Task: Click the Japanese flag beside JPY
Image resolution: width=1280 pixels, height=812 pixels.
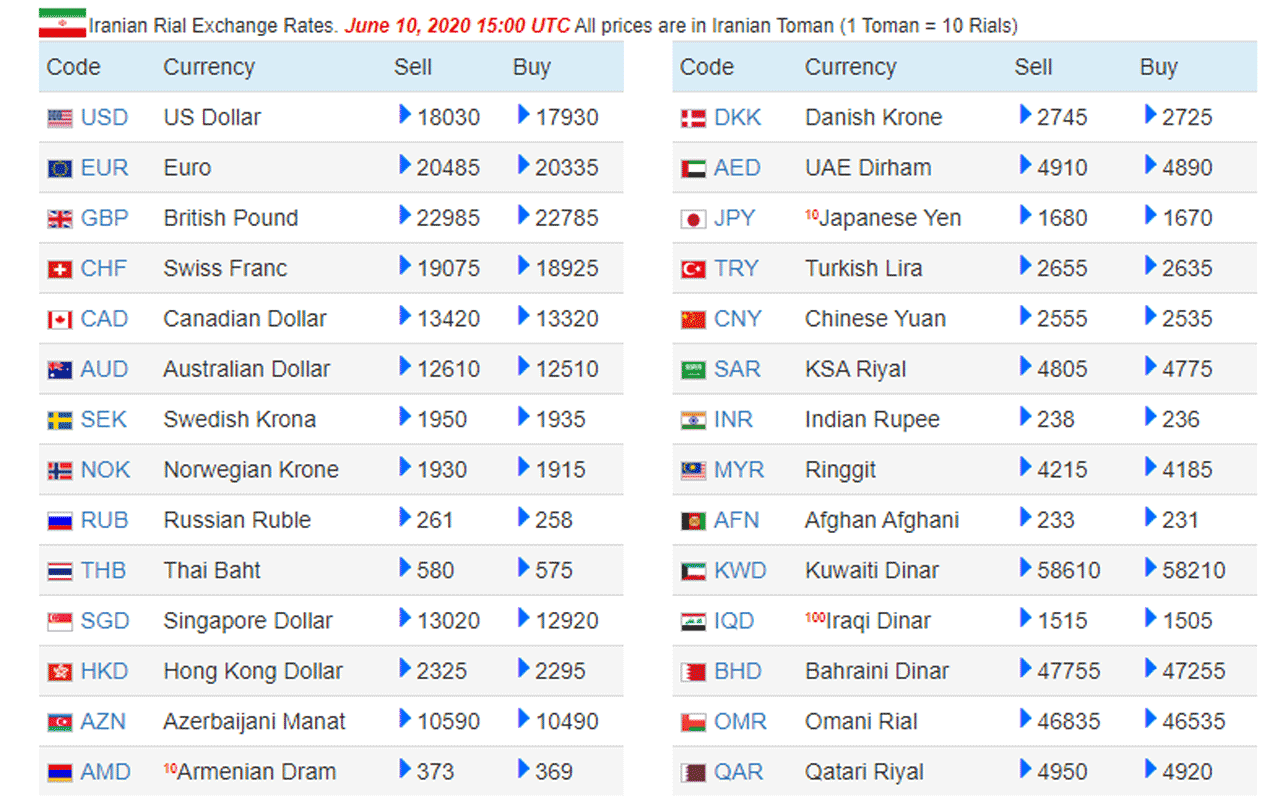Action: [693, 219]
